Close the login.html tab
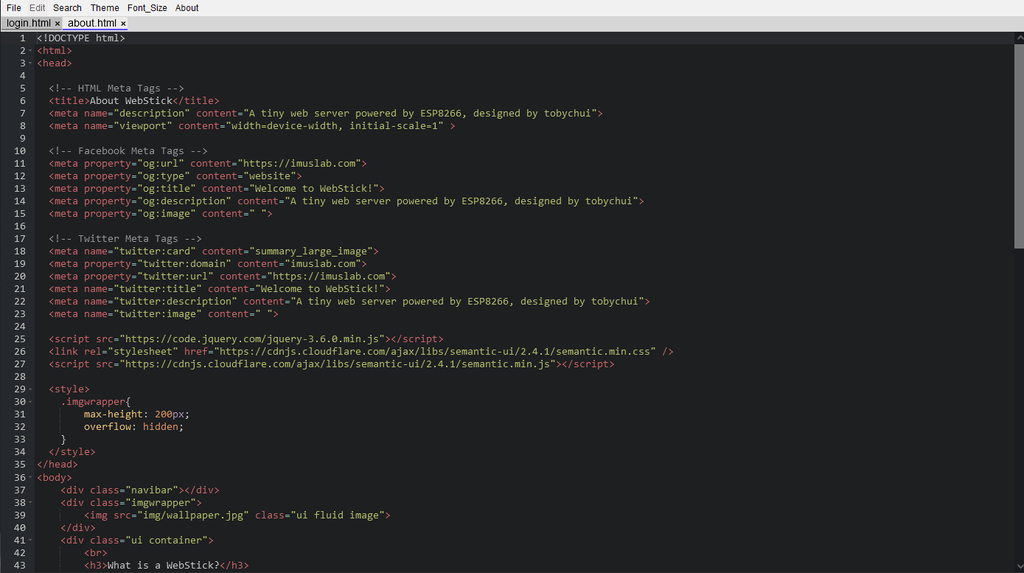 click(x=57, y=23)
